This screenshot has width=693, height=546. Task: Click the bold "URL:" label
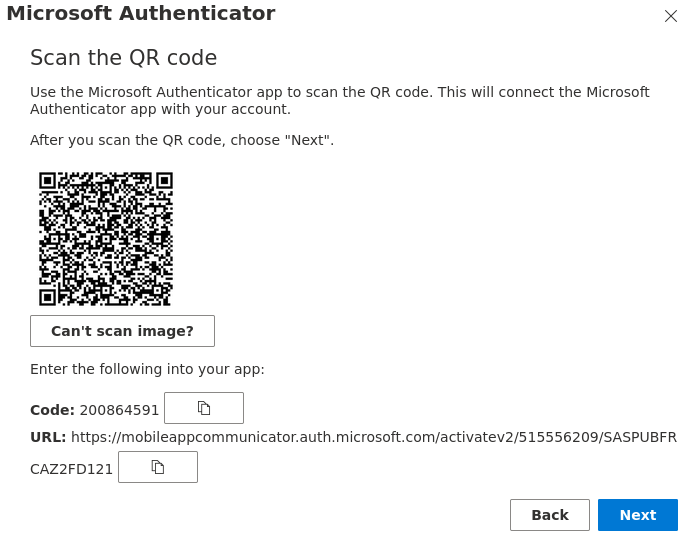[x=48, y=437]
